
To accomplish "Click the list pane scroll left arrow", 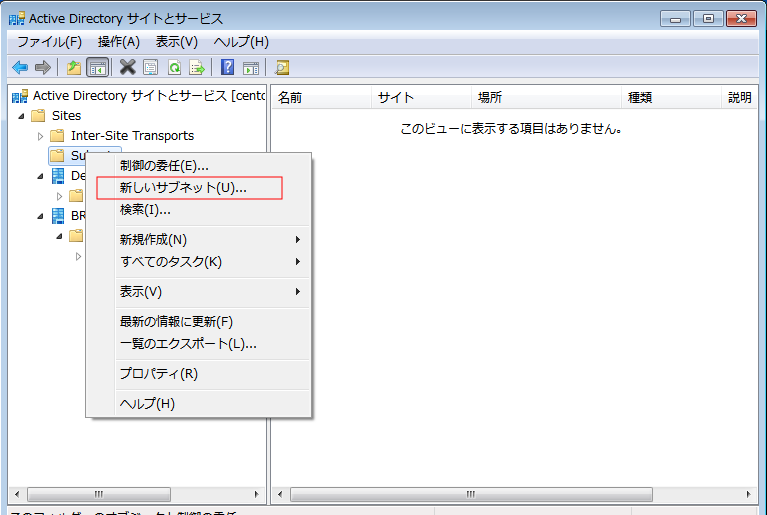I will point(280,494).
